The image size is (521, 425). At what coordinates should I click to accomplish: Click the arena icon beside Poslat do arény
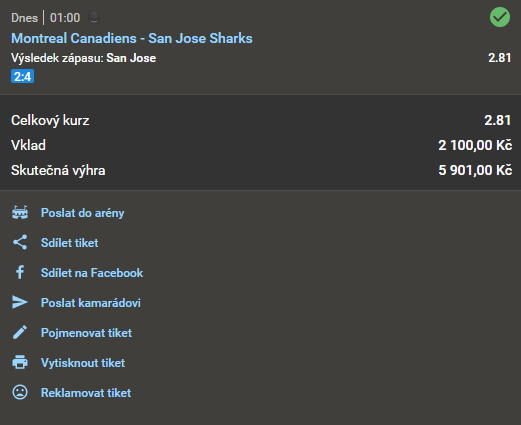click(x=20, y=212)
